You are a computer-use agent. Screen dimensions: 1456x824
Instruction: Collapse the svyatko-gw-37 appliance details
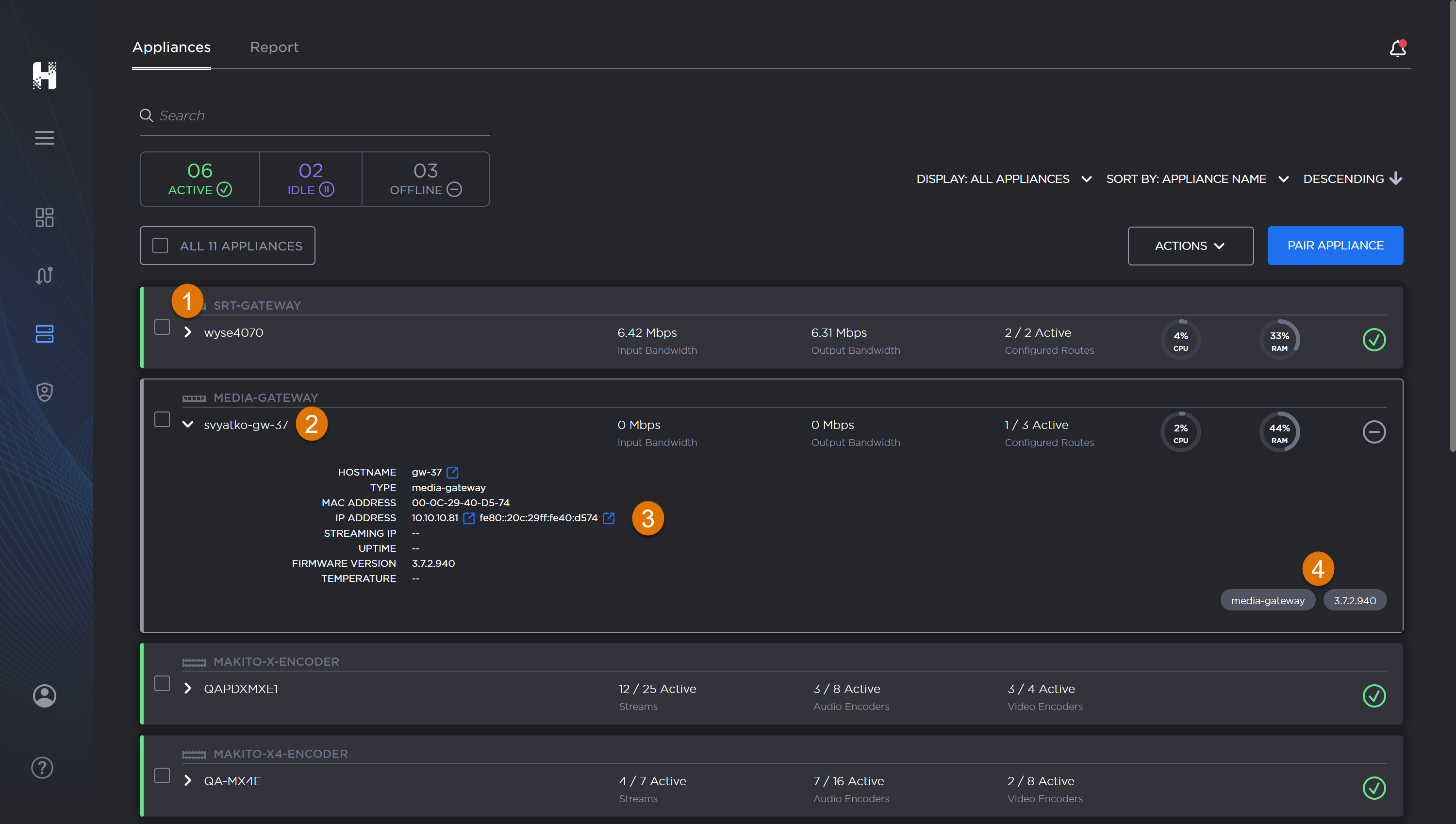[188, 424]
